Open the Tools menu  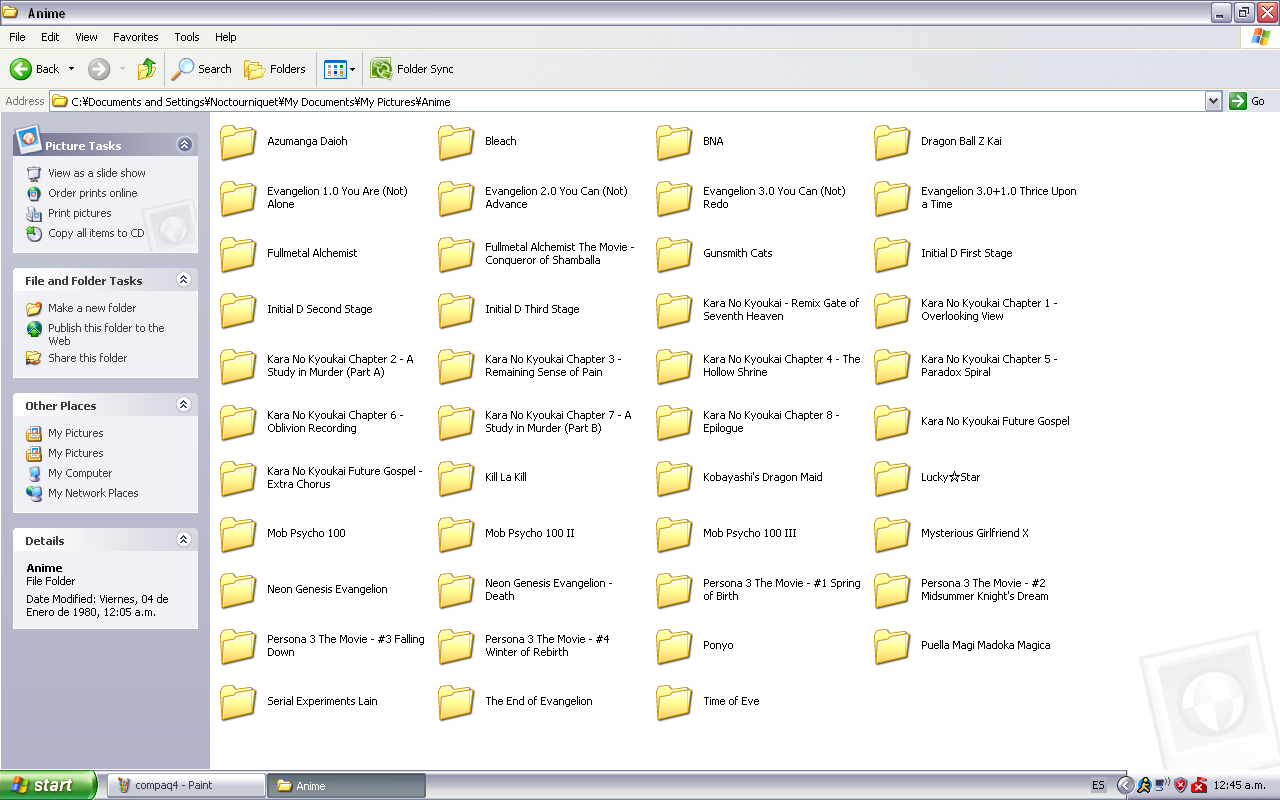tap(187, 37)
